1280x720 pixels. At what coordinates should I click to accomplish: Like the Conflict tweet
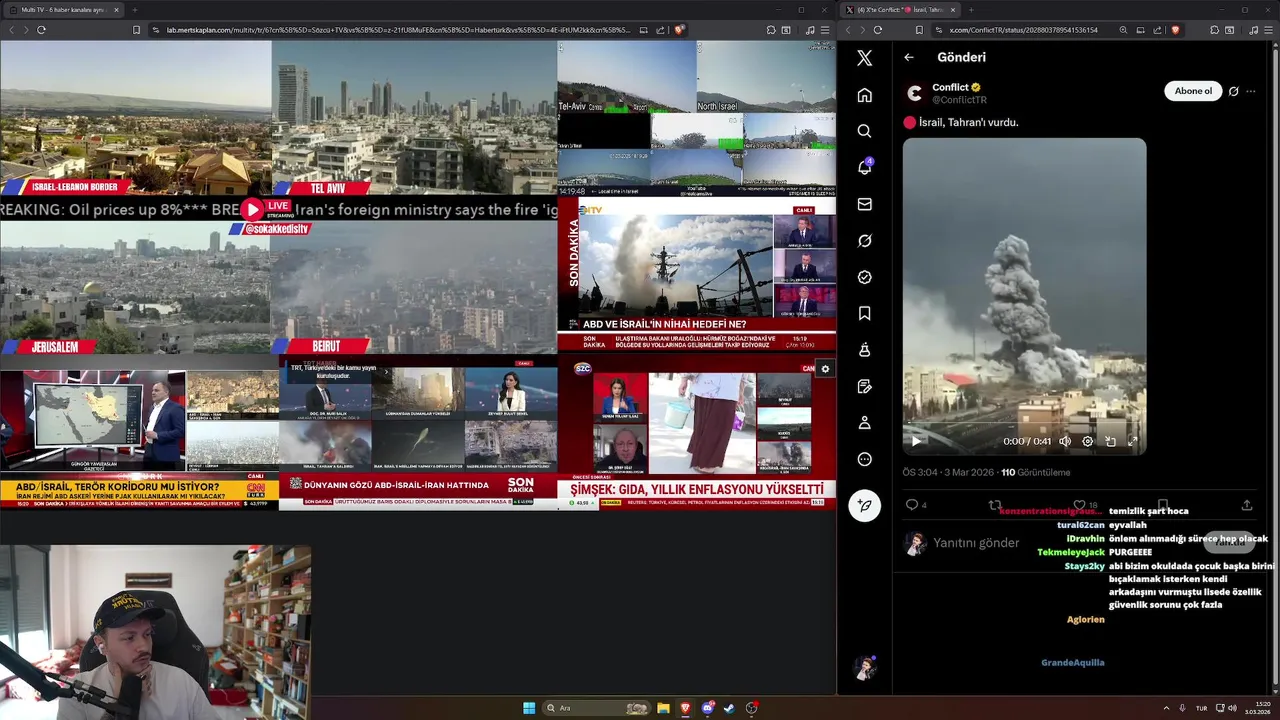tap(1079, 505)
